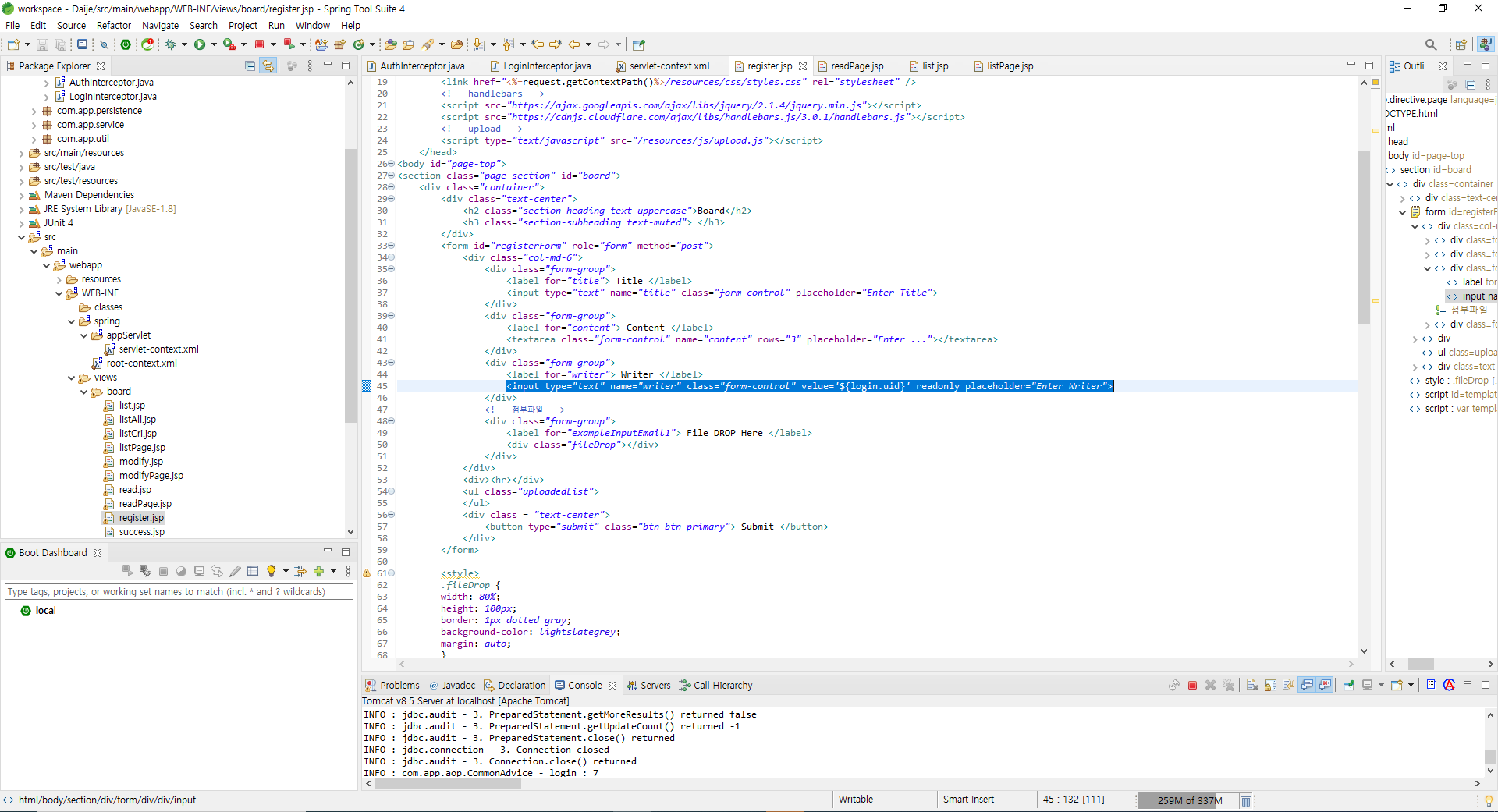This screenshot has width=1498, height=812.
Task: Click the heap status memory bar
Action: tap(1188, 801)
